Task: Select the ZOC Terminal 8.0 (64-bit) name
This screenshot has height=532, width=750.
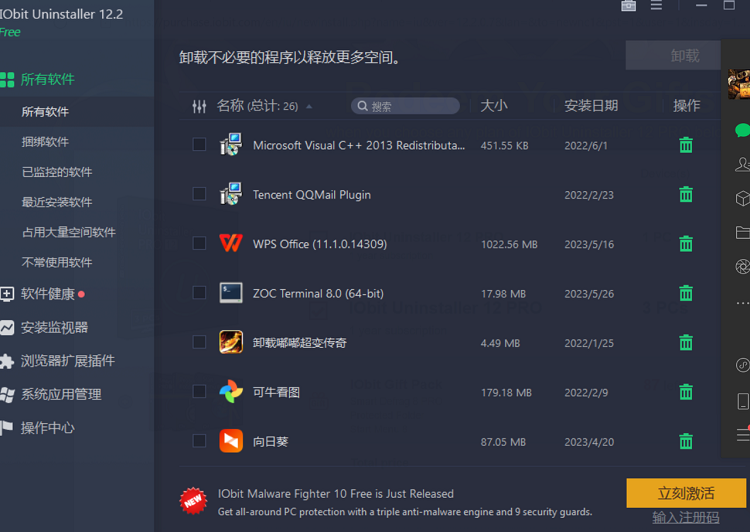Action: pyautogui.click(x=318, y=293)
